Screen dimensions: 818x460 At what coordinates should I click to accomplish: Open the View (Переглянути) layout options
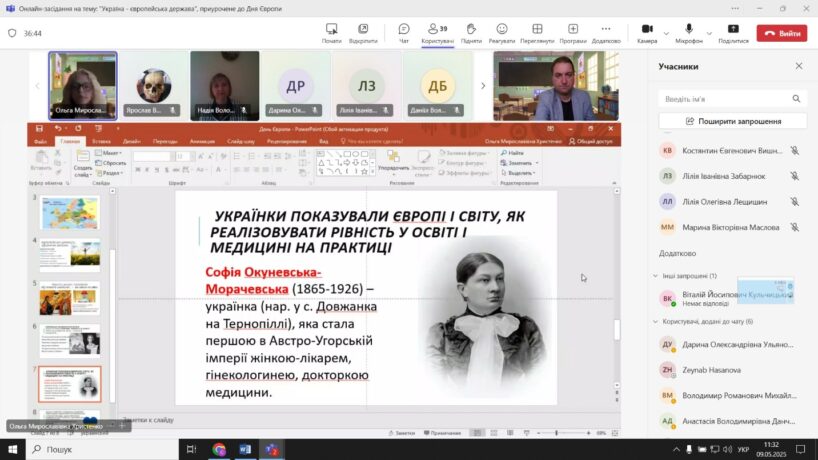pyautogui.click(x=537, y=29)
